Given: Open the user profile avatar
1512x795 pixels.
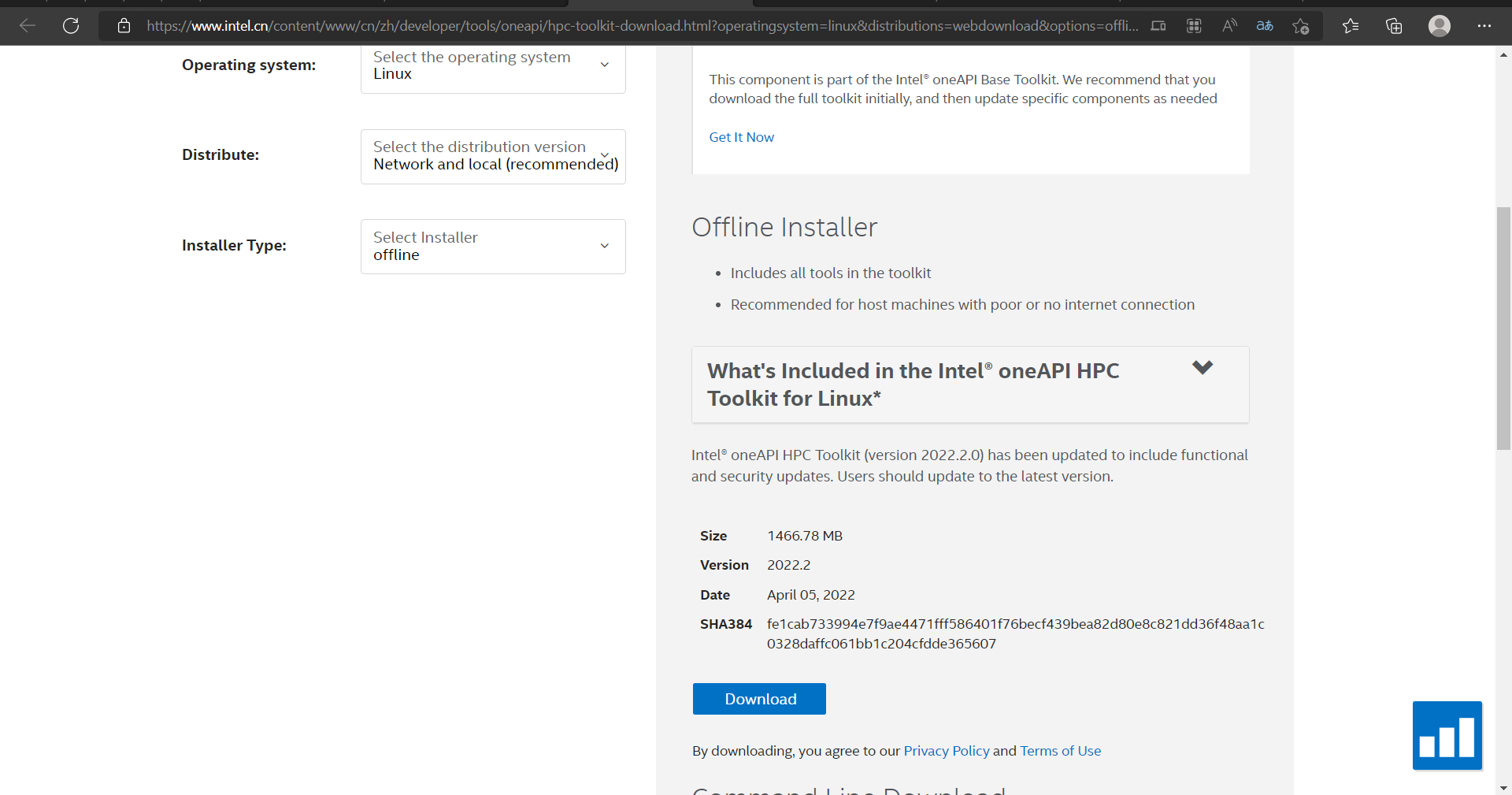Looking at the screenshot, I should click(x=1440, y=26).
